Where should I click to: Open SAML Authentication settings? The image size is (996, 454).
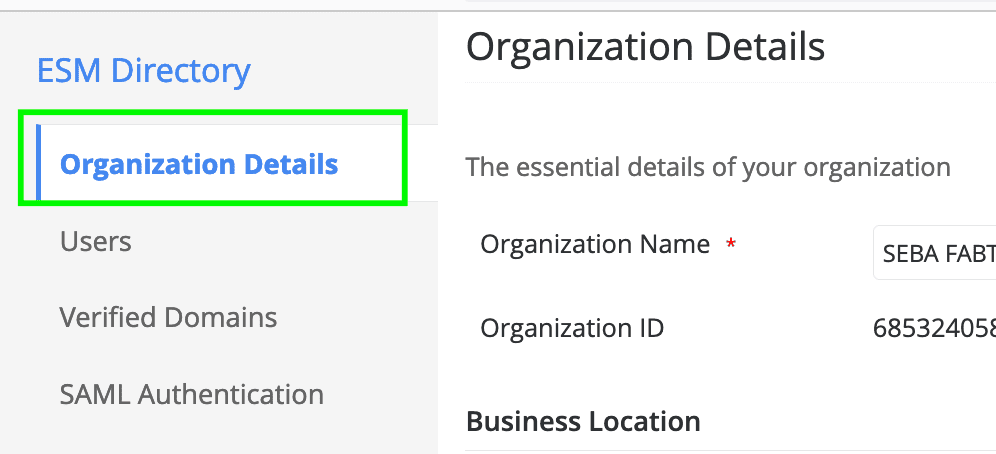[191, 394]
